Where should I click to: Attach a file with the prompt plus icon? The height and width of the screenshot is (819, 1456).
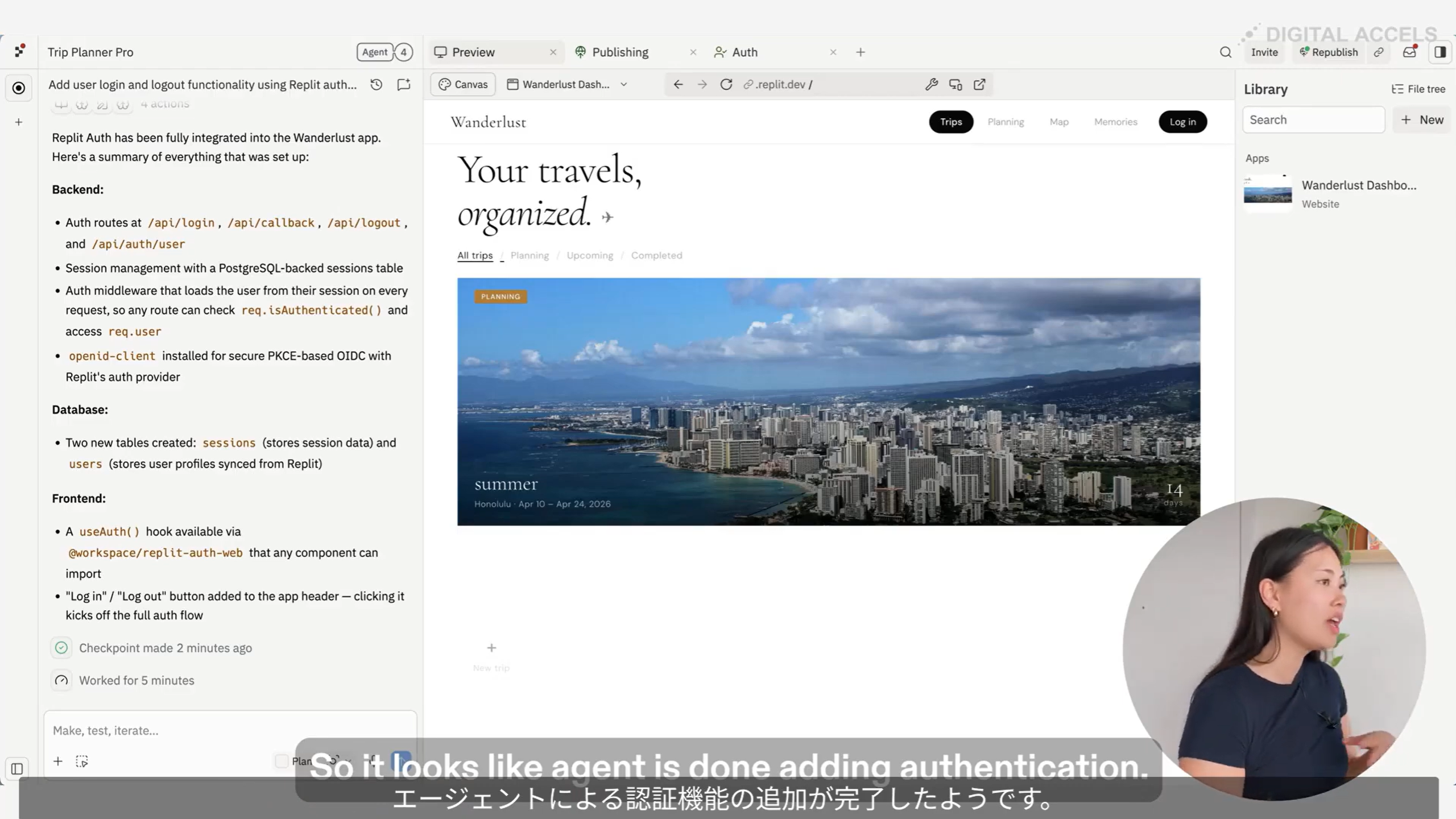tap(58, 761)
